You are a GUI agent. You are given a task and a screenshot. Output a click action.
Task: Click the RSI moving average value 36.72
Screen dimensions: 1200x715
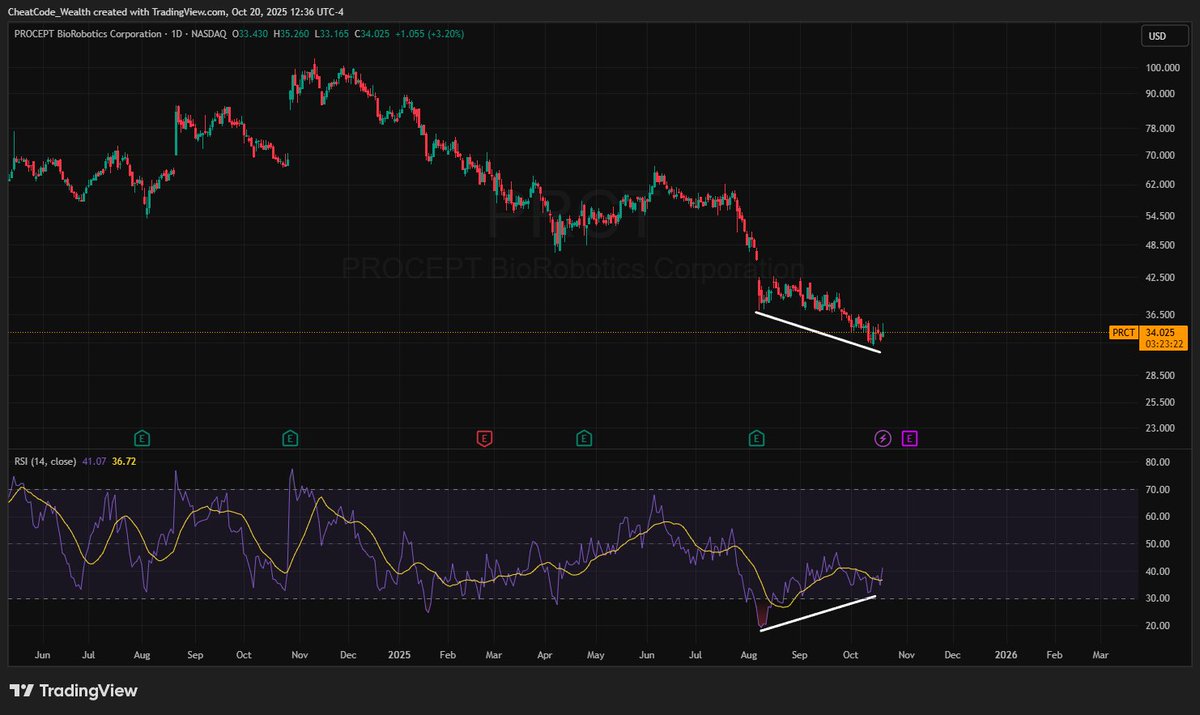click(x=125, y=461)
